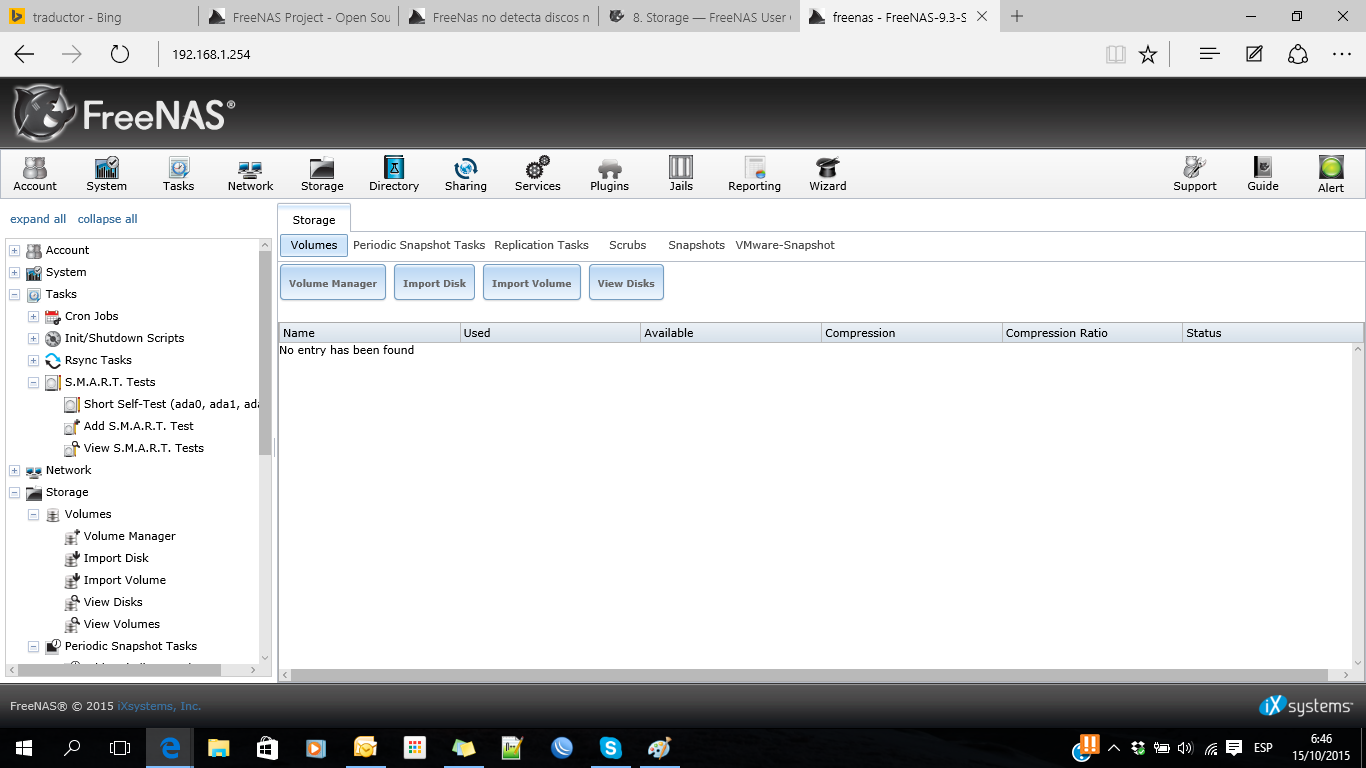Open the System toolbar icon

pyautogui.click(x=106, y=174)
